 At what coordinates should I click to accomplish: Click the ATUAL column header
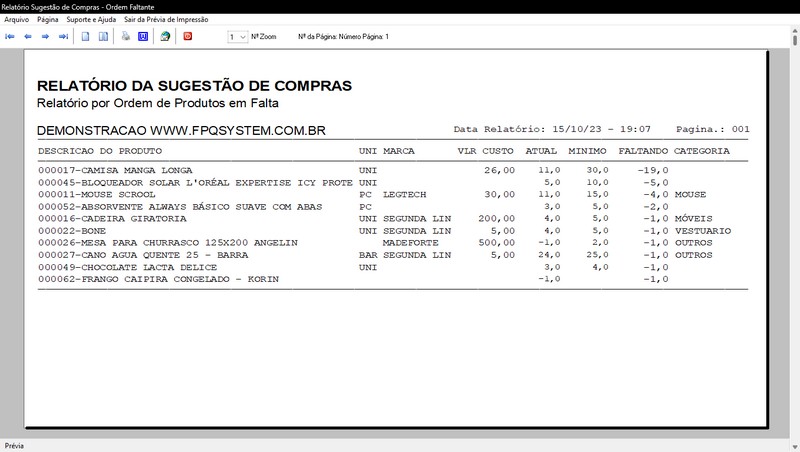[541, 151]
